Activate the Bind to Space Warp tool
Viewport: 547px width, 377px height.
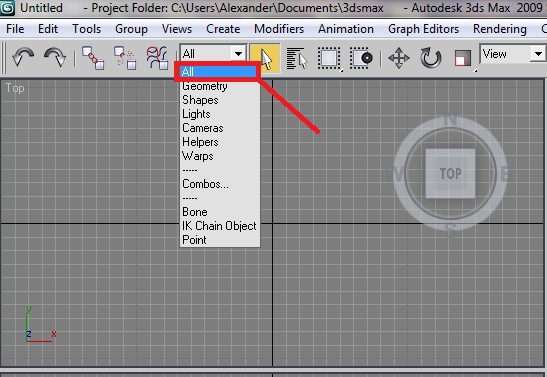pos(157,58)
